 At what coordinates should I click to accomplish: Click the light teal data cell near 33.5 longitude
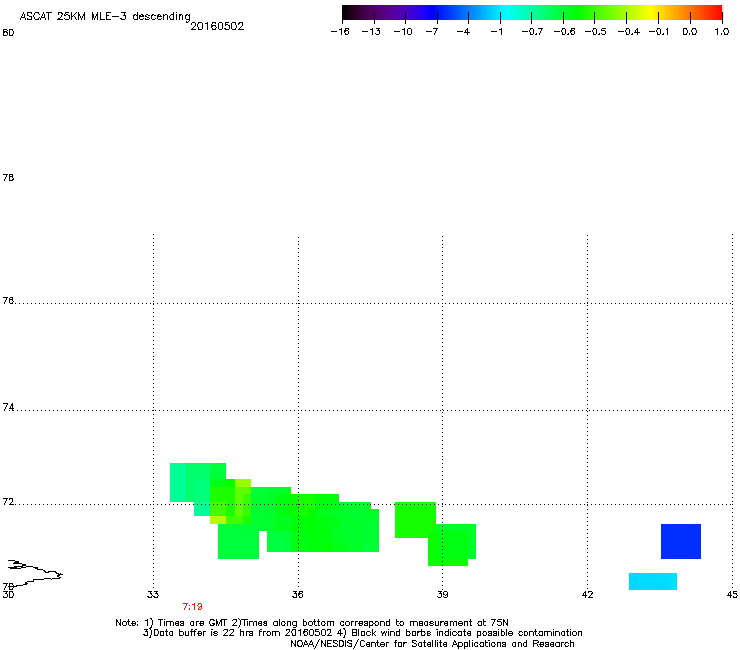tap(178, 482)
